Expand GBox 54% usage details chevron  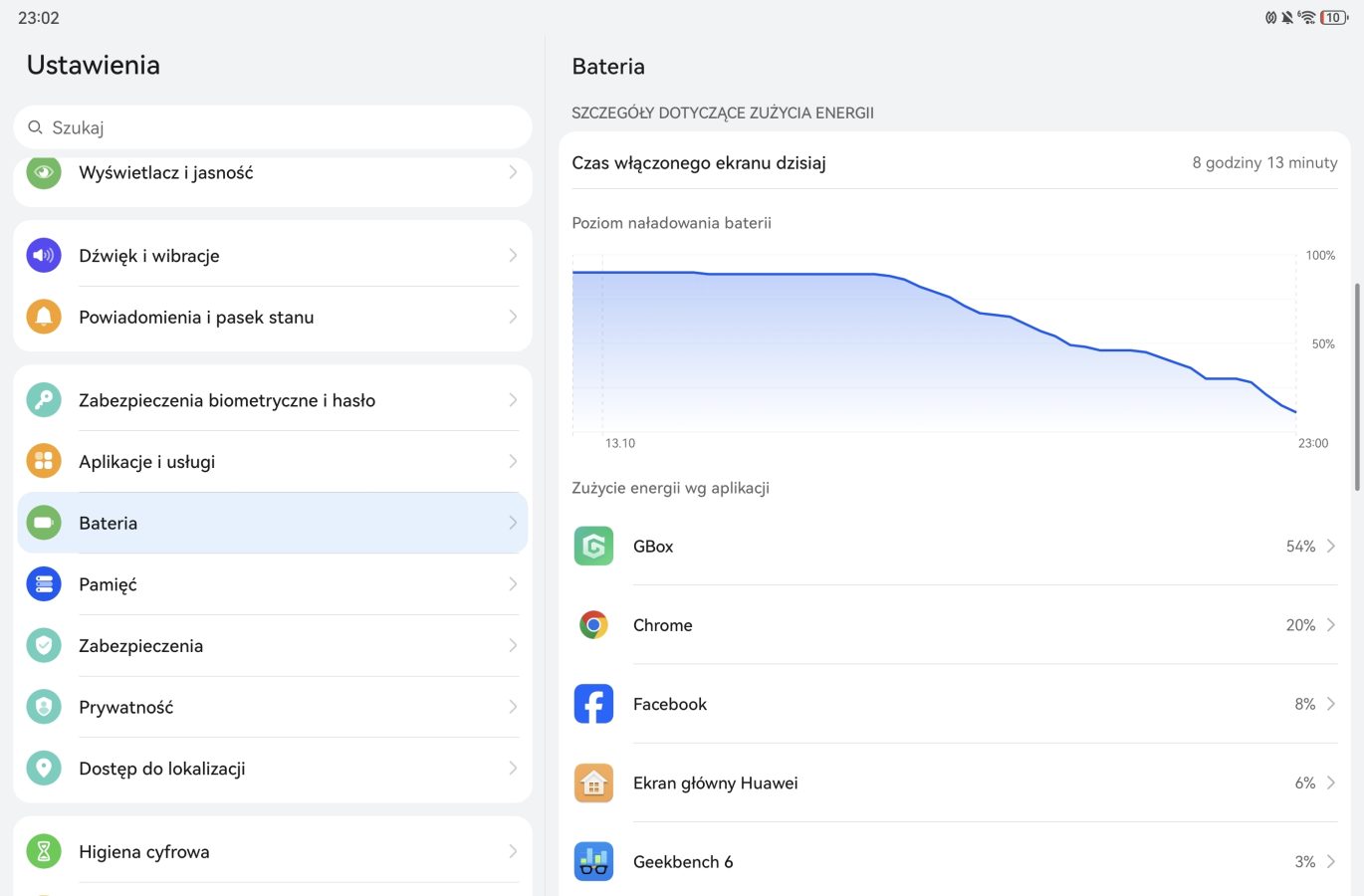(1331, 546)
